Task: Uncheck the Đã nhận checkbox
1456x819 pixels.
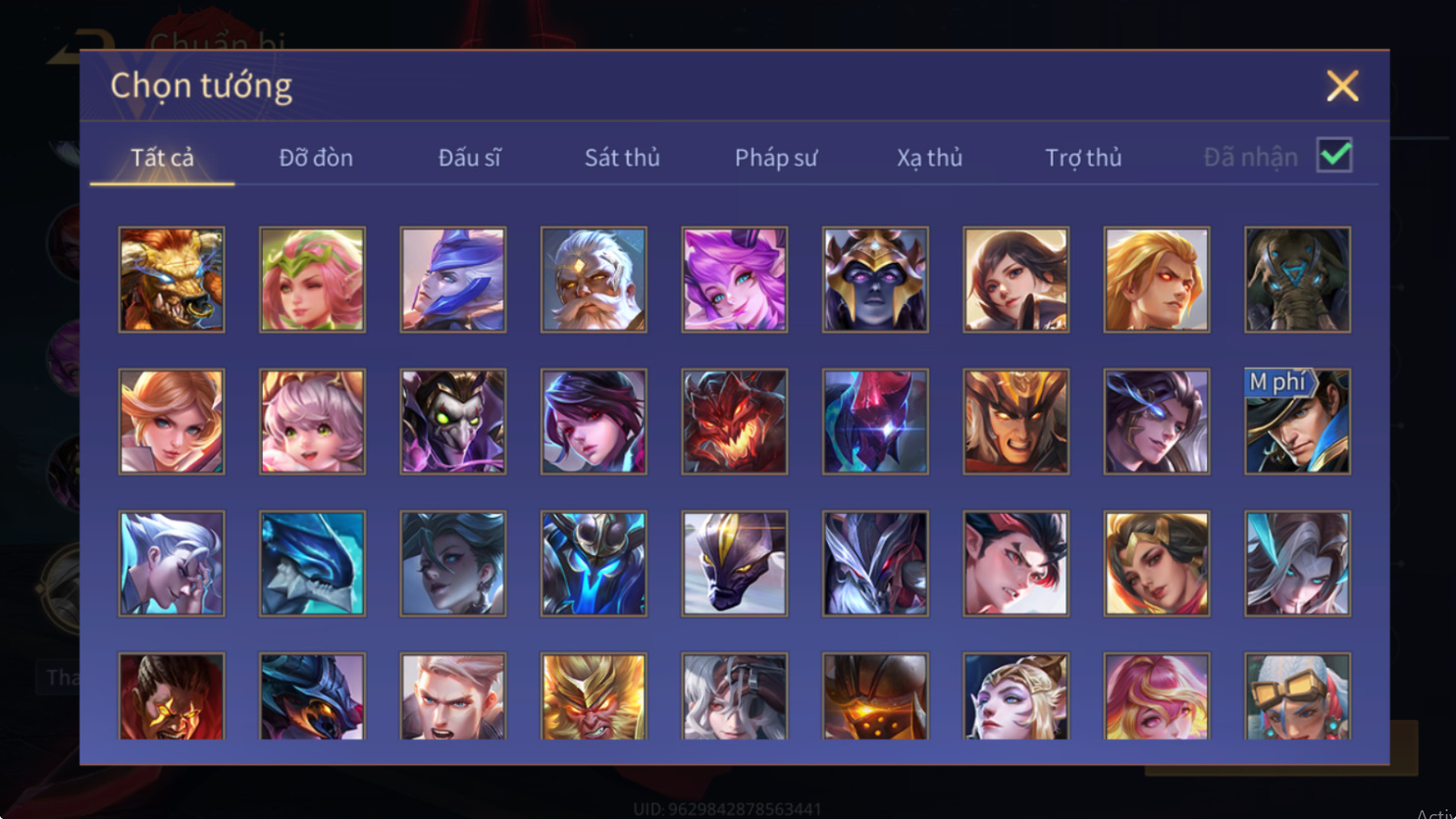Action: point(1334,155)
